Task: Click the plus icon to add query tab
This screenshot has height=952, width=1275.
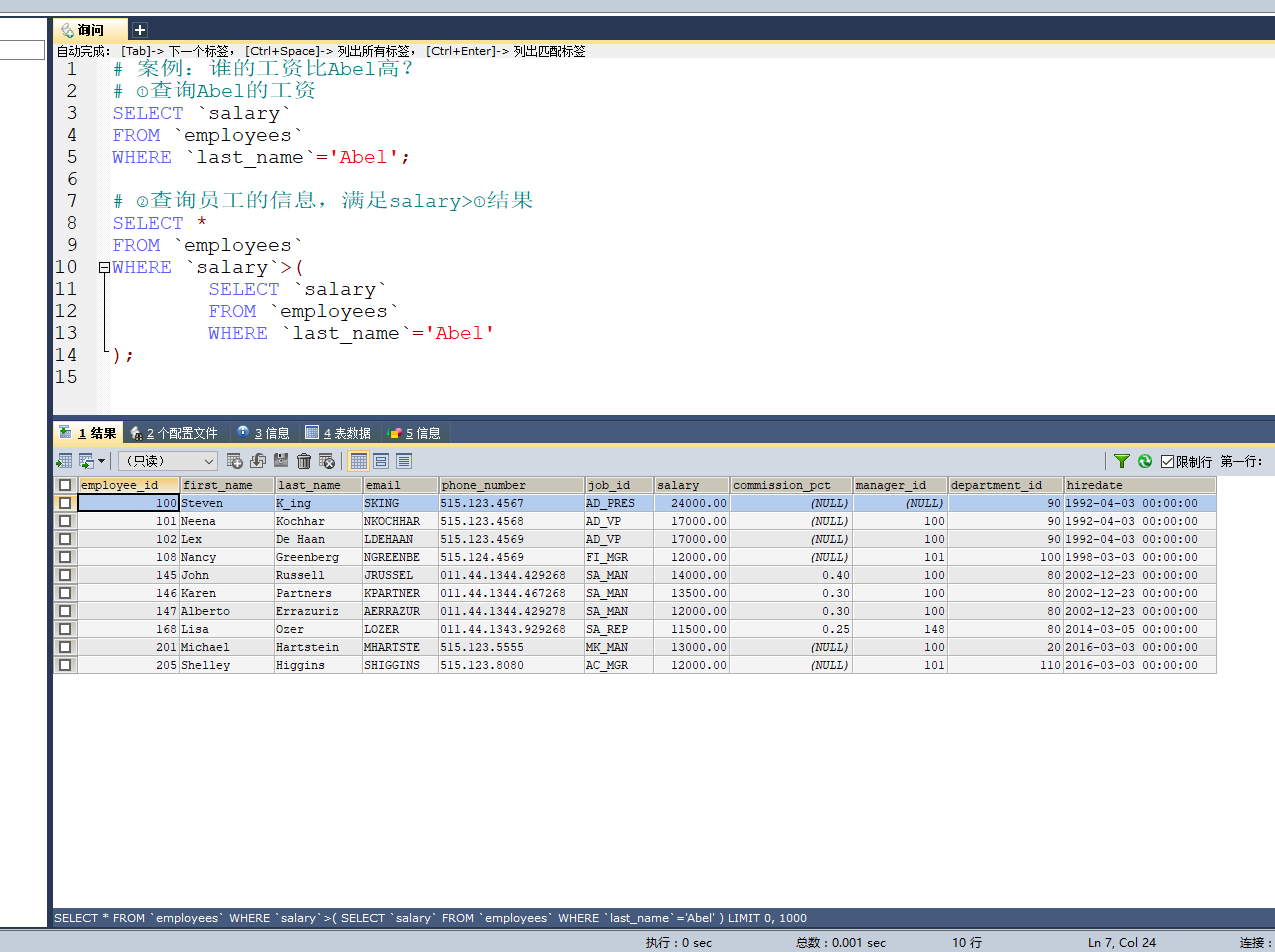Action: 140,30
